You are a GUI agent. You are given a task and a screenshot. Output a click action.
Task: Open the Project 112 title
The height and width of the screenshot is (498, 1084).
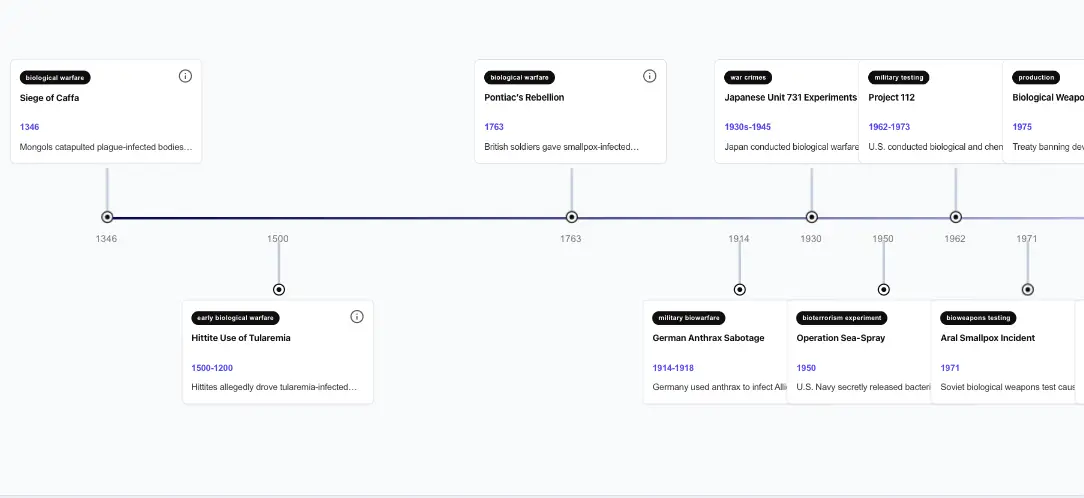891,98
